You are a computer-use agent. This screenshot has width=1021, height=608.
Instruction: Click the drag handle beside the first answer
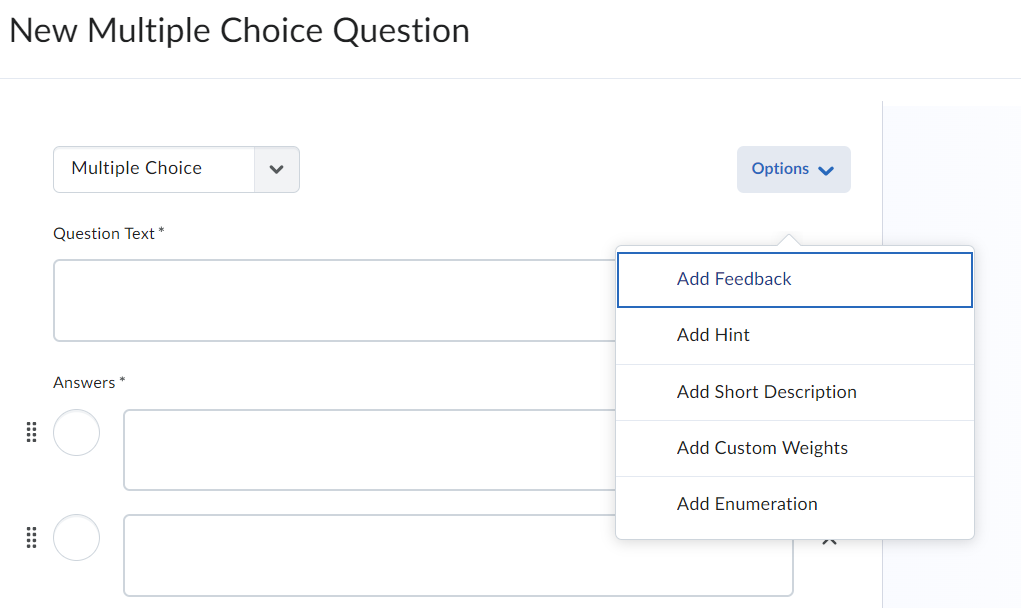tap(30, 432)
